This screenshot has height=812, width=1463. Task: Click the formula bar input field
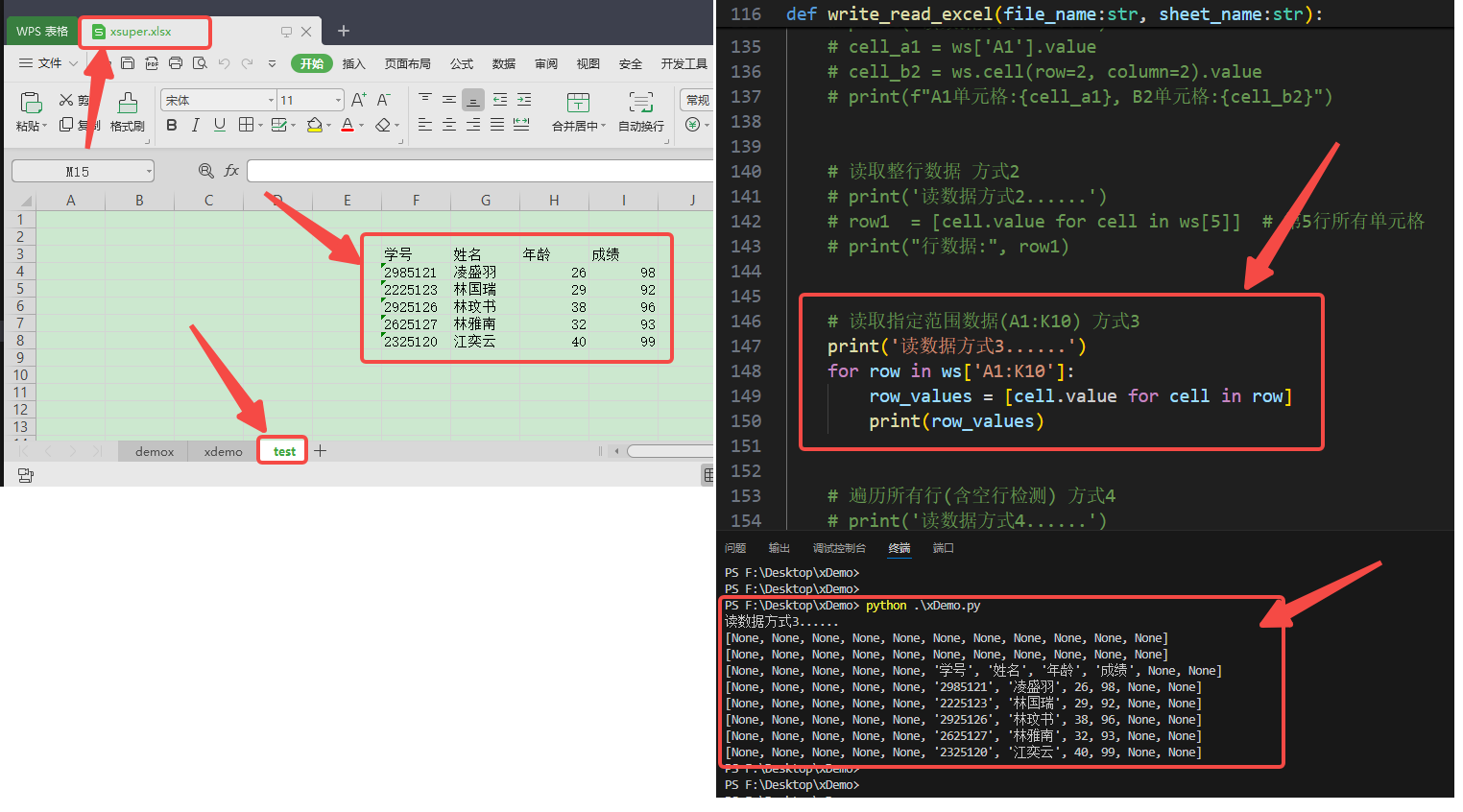480,171
